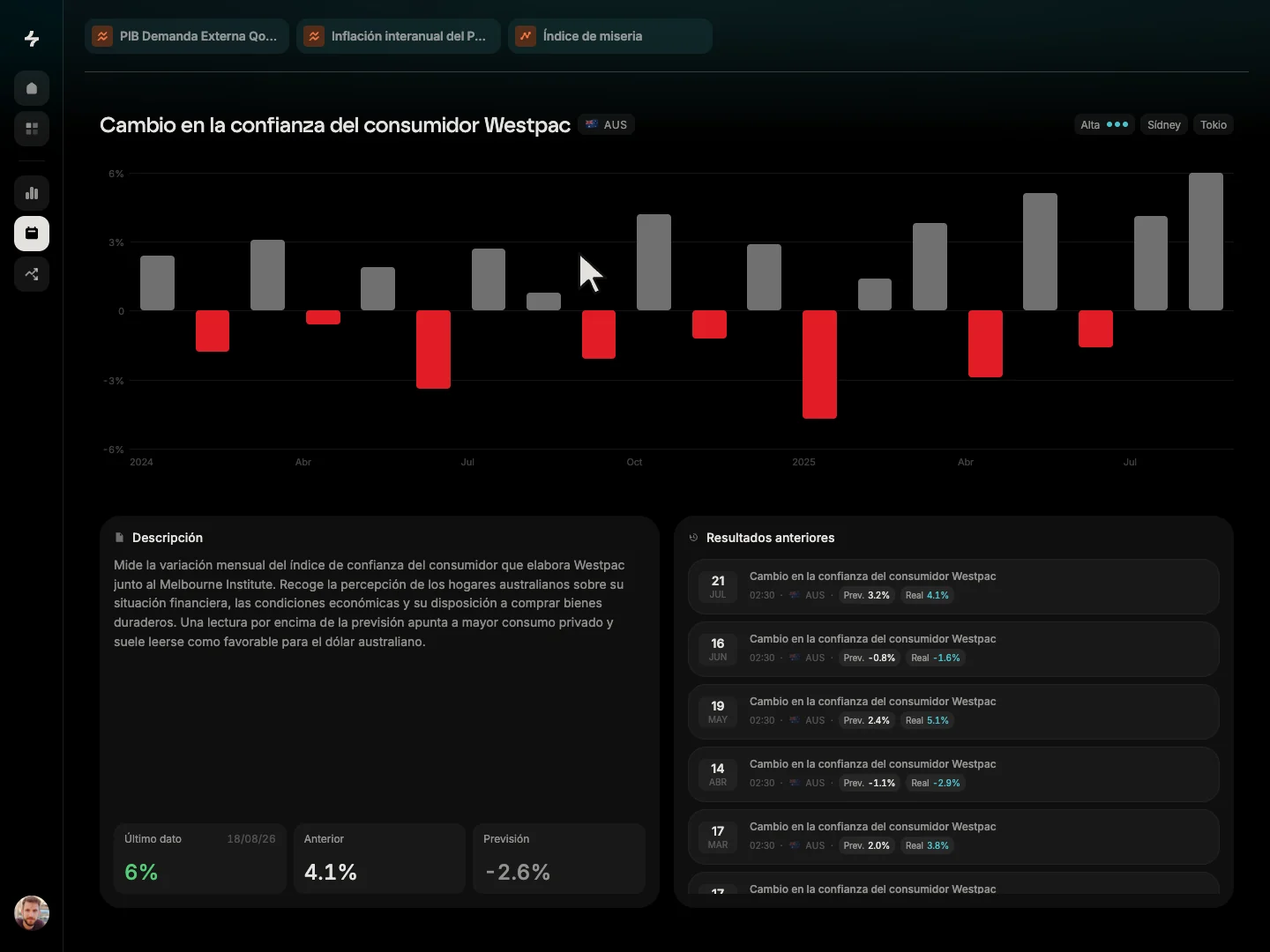Click the 18/08/26 date label

pyautogui.click(x=251, y=838)
